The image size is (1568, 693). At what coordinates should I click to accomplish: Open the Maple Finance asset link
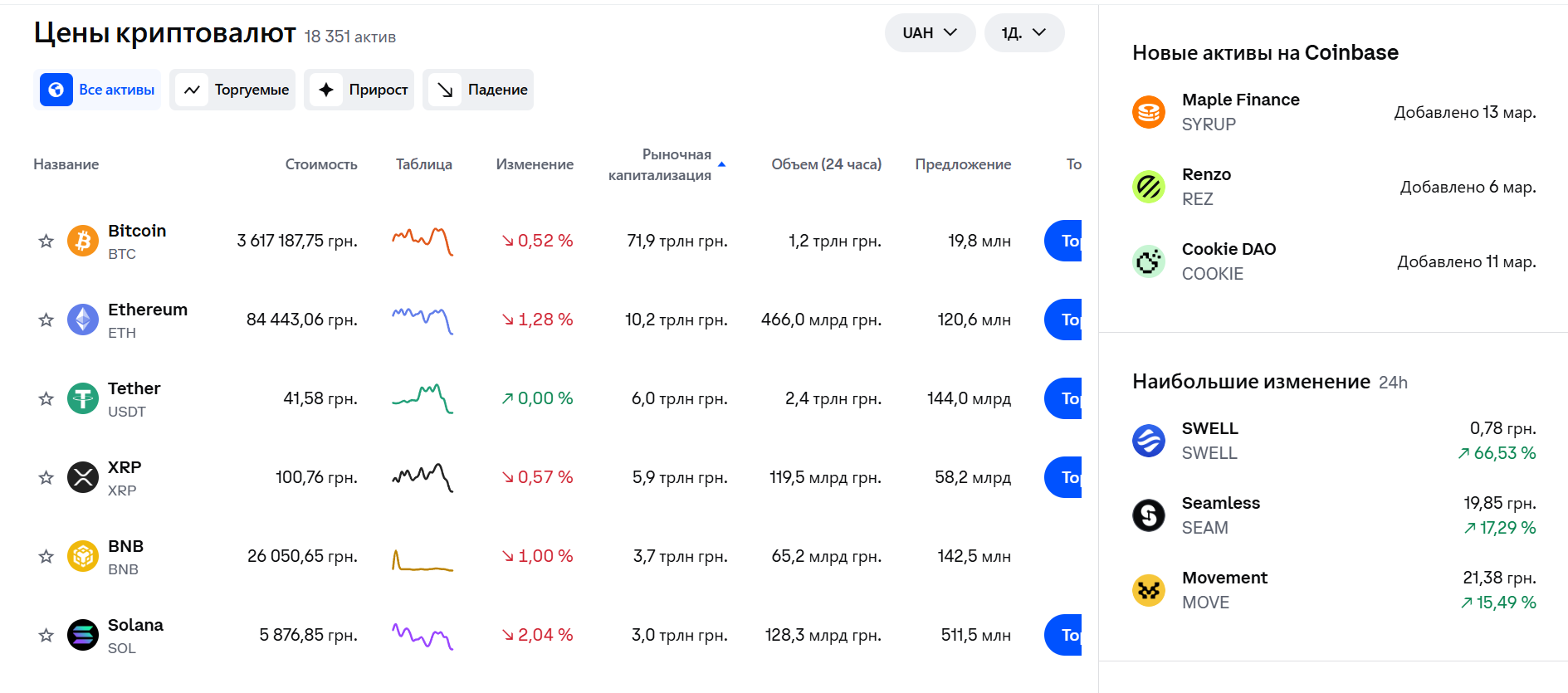coord(1240,100)
